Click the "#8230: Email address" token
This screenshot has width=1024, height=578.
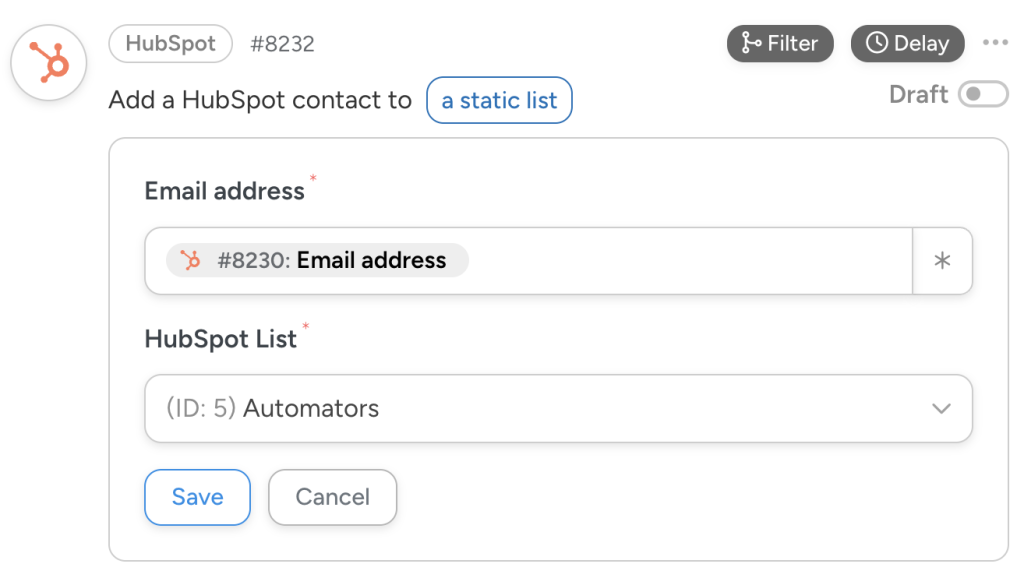[x=317, y=260]
